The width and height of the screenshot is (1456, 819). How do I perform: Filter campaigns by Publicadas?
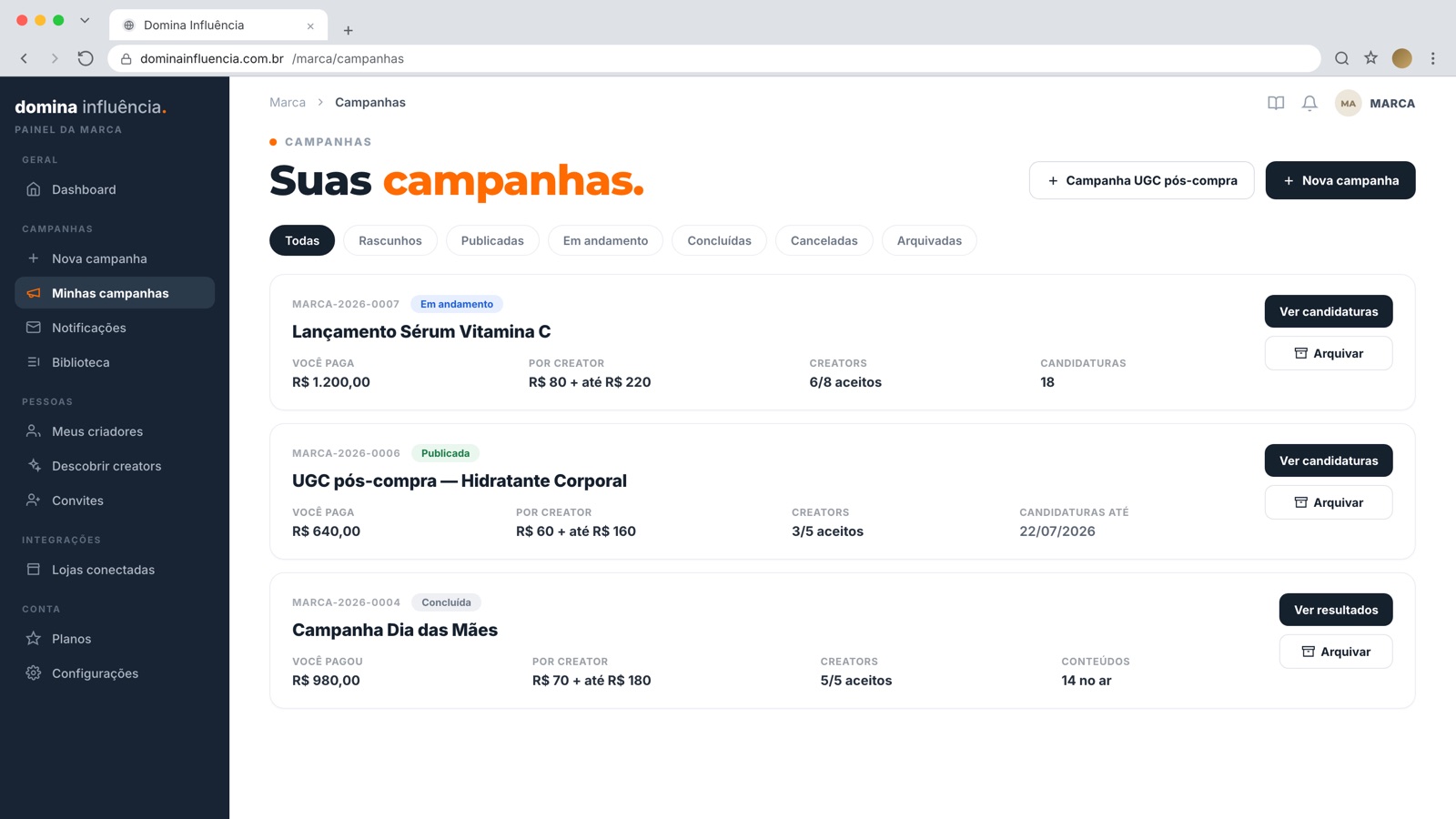(x=492, y=240)
